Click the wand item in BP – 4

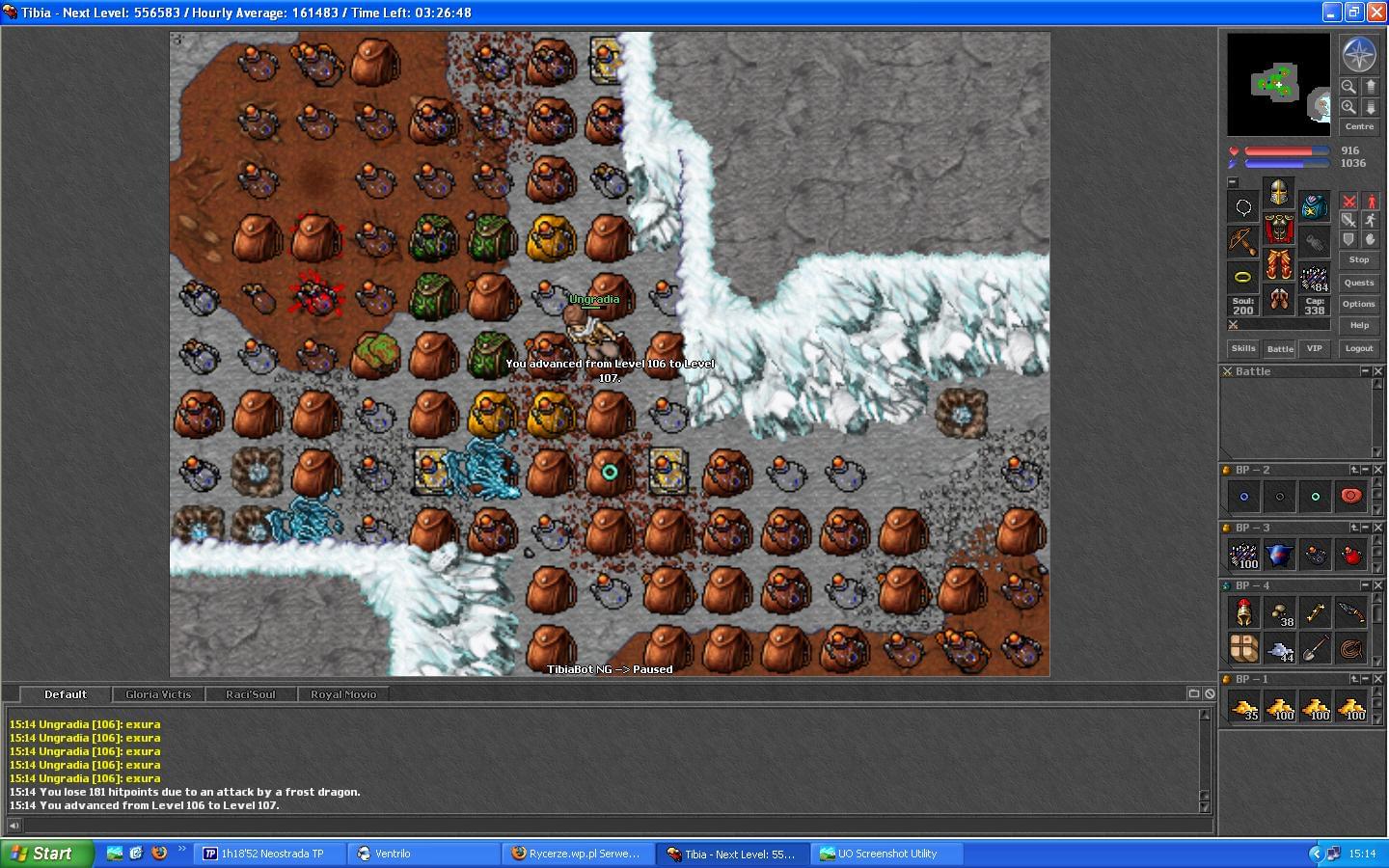[x=1316, y=611]
